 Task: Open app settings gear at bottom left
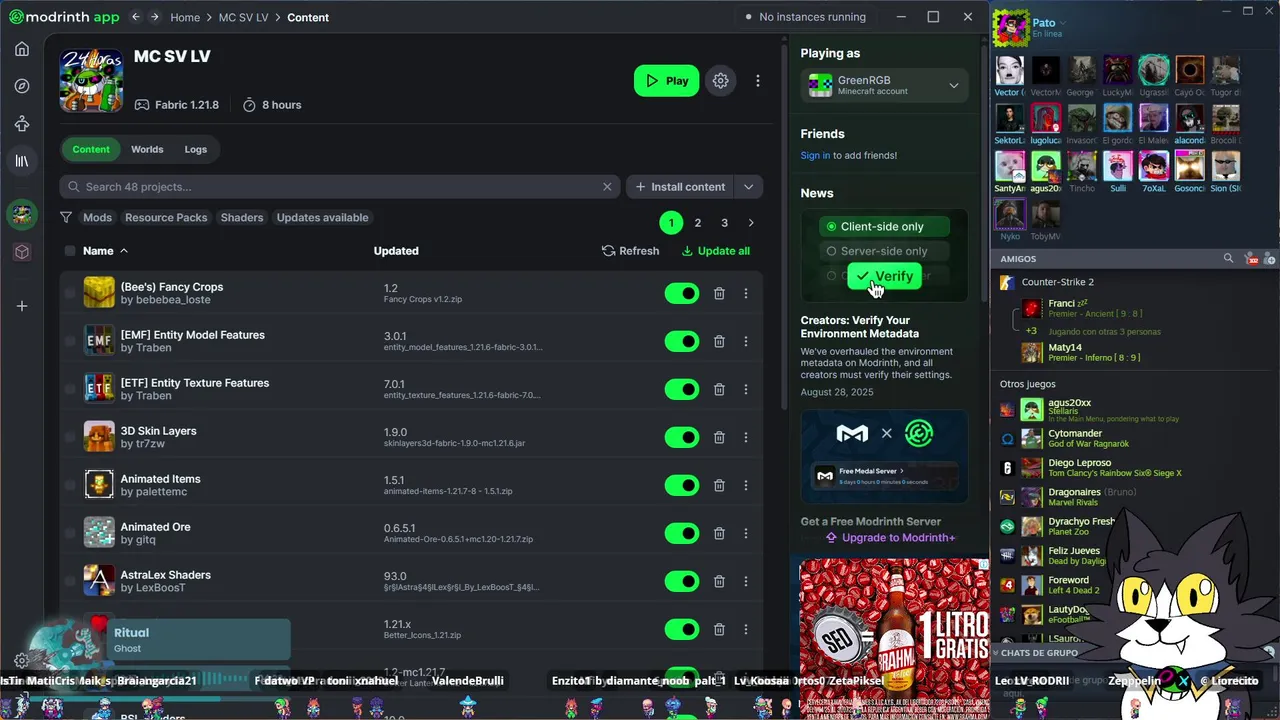click(x=21, y=661)
